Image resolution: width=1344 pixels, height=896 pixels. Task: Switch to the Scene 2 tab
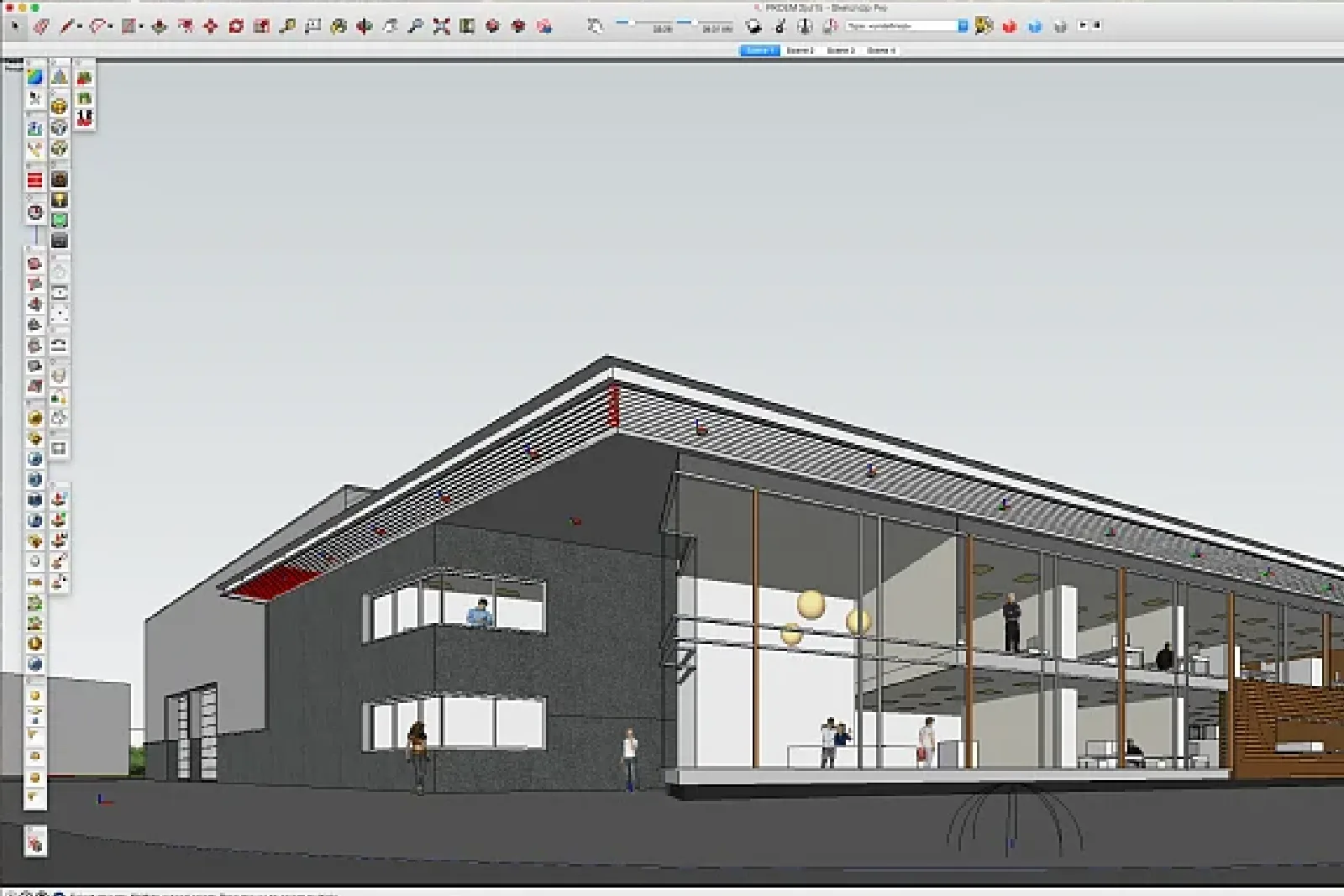(800, 50)
